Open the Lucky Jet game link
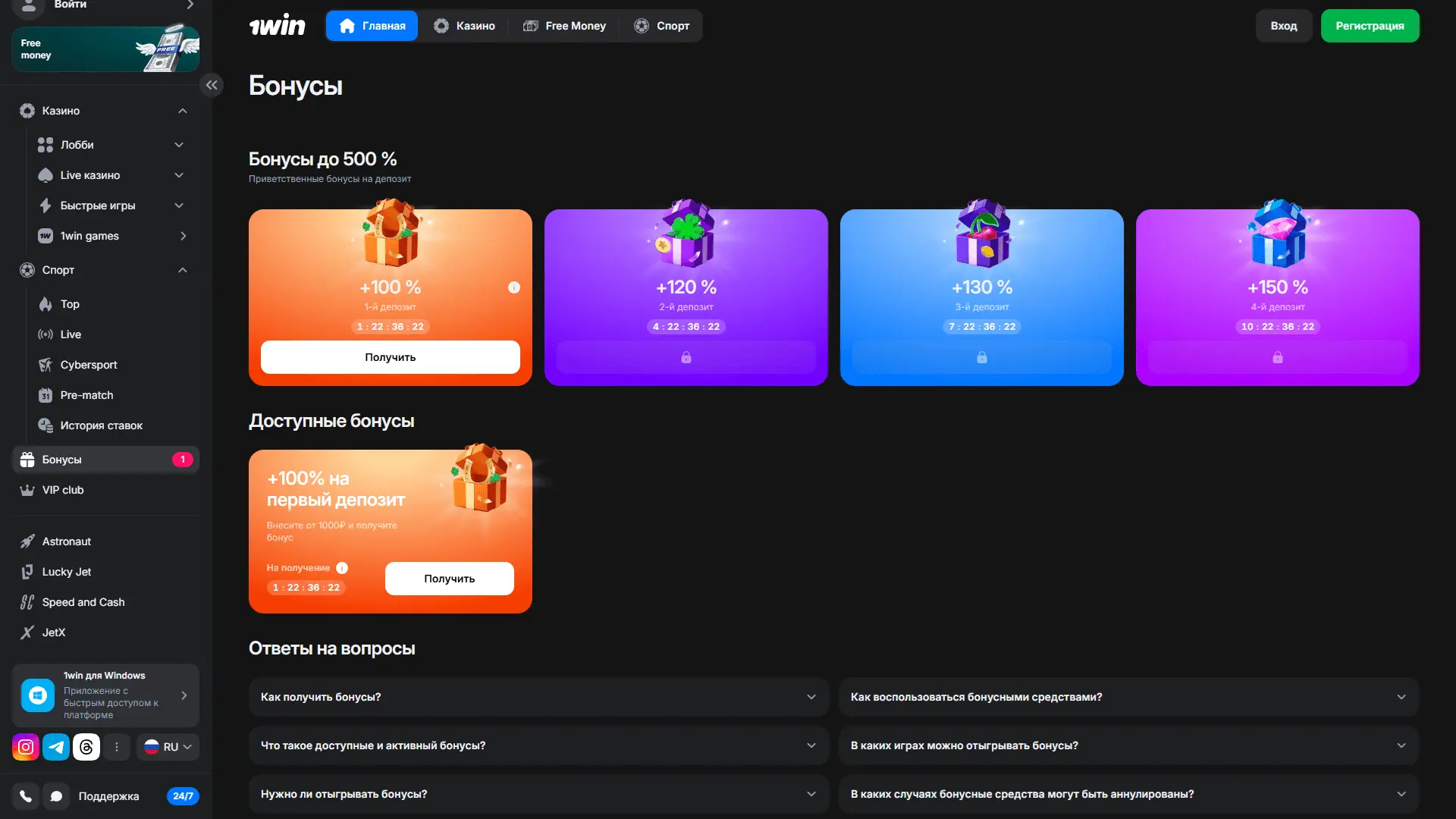This screenshot has width=1456, height=819. click(66, 572)
